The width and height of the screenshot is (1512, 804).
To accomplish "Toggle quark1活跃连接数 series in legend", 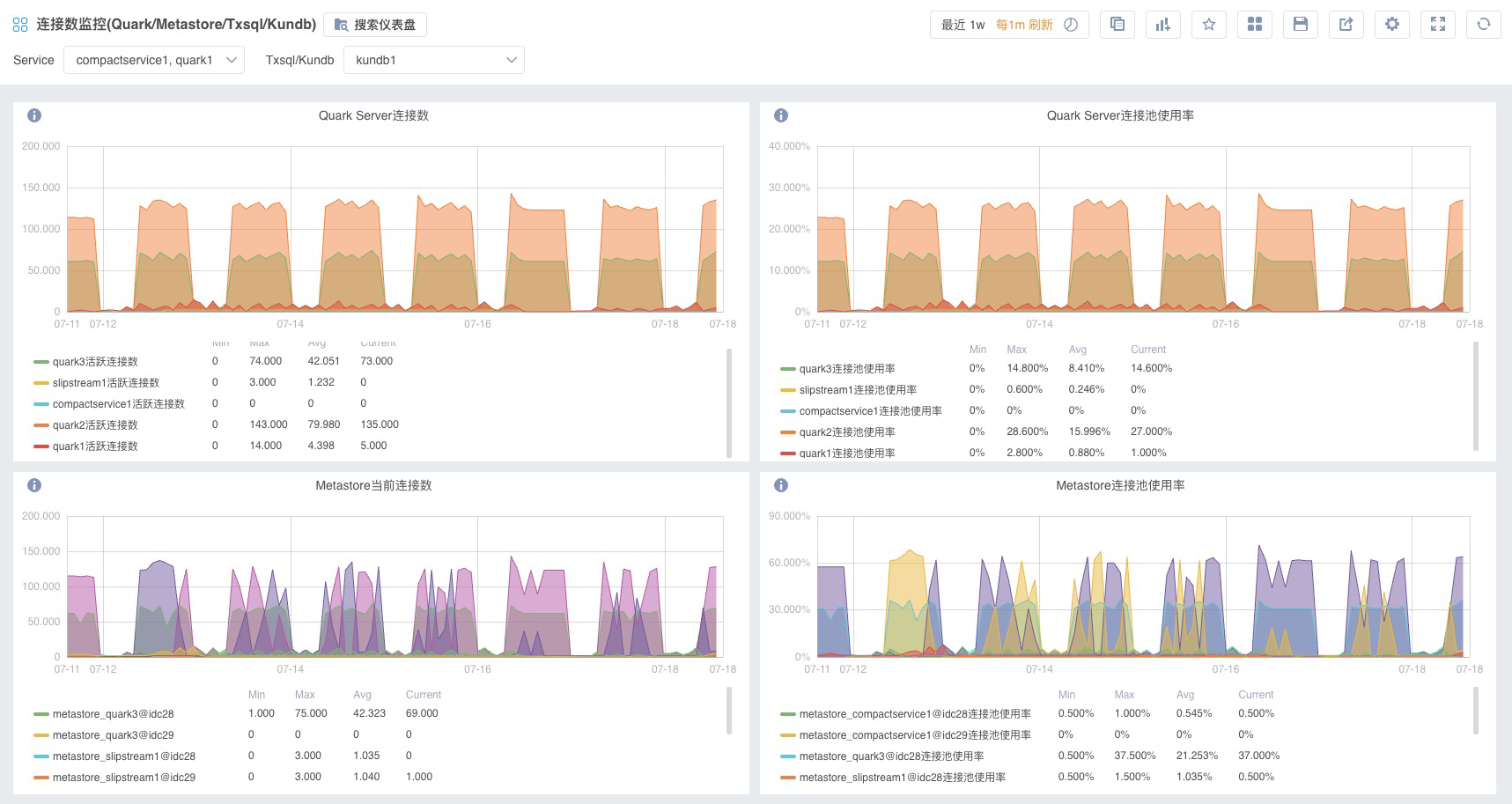I will tap(95, 446).
